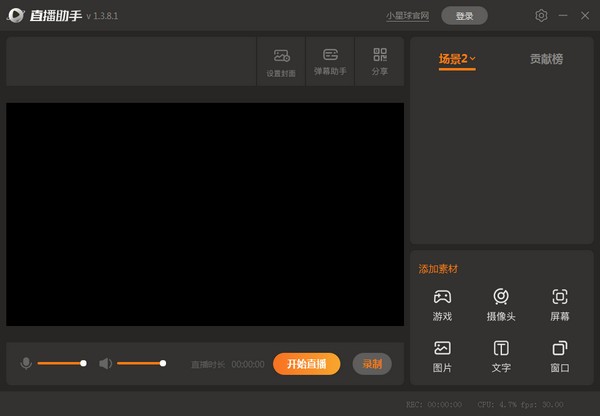Image resolution: width=600 pixels, height=416 pixels.
Task: Open 设置封面 cover settings icon
Action: [281, 61]
